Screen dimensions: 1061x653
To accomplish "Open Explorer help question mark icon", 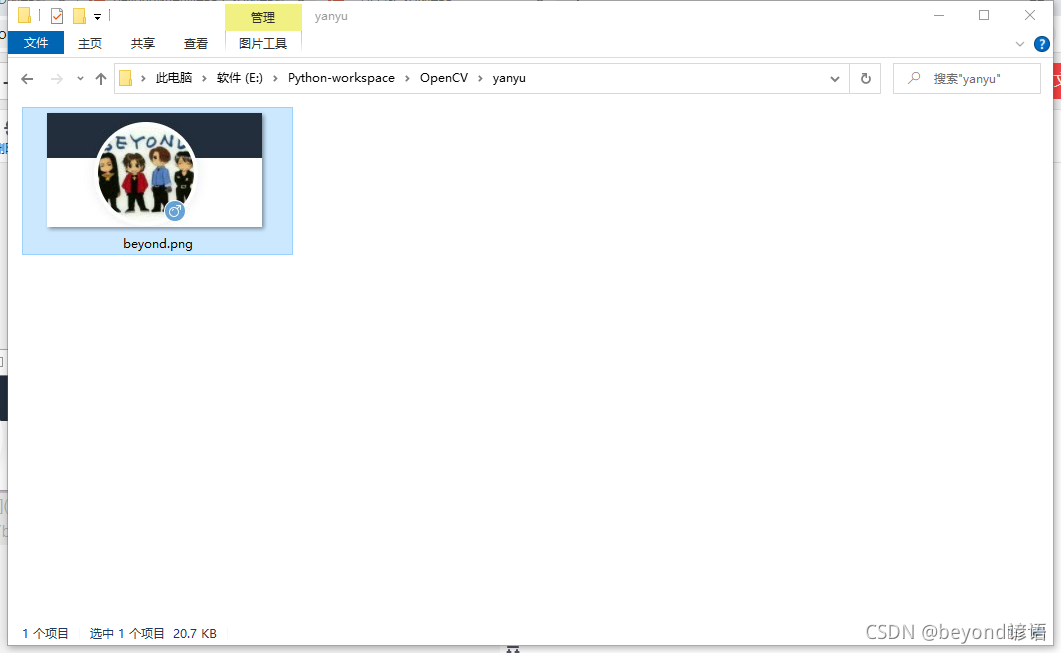I will coord(1041,45).
